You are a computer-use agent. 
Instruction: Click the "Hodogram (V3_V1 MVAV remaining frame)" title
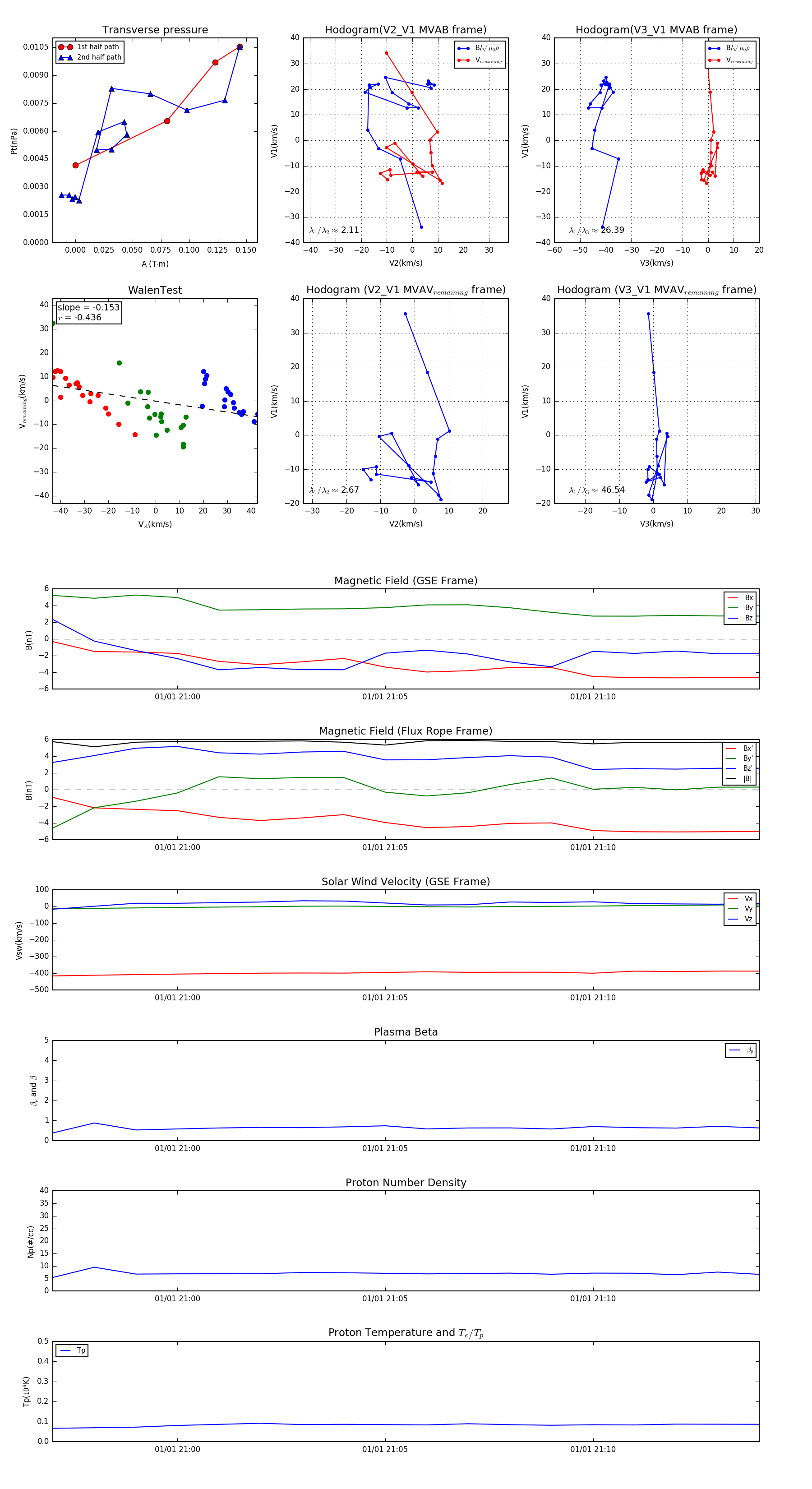[x=656, y=290]
